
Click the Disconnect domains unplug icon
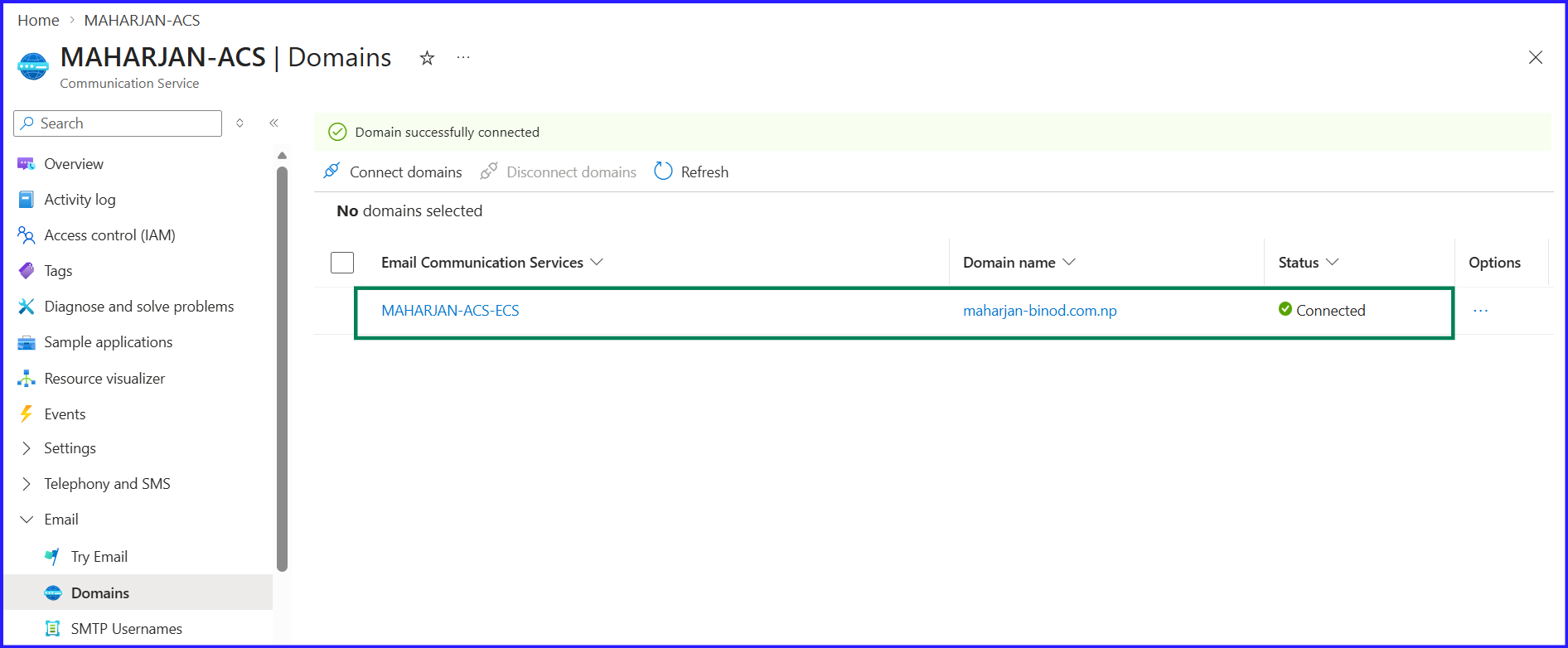(489, 171)
